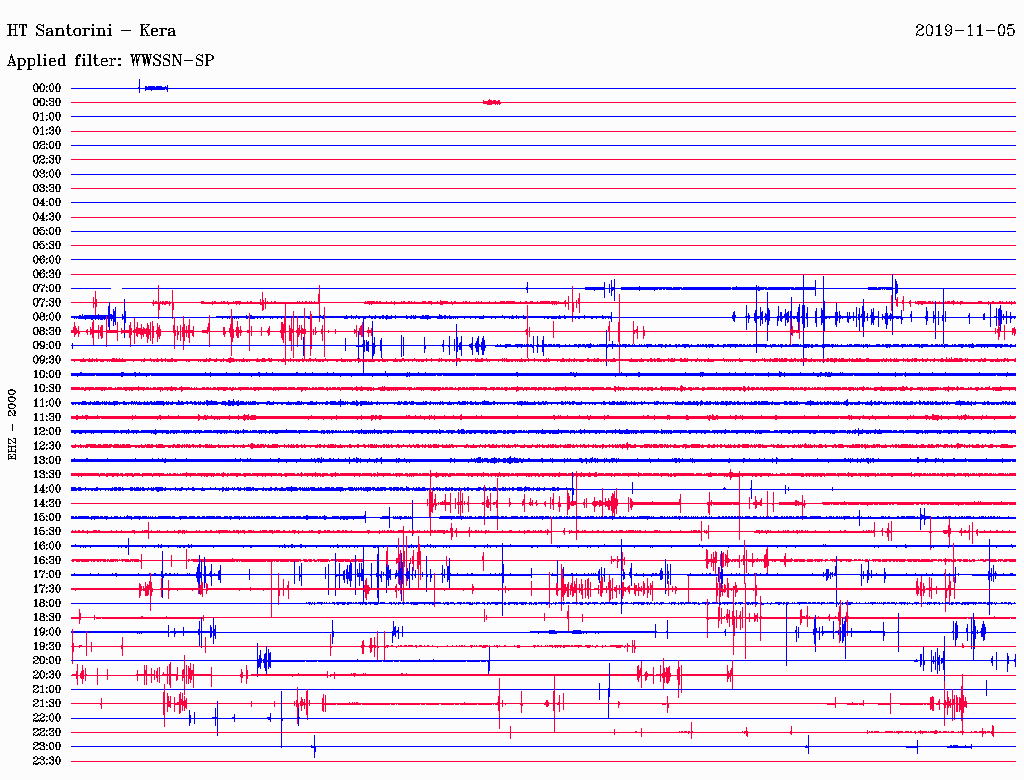Click the red seismic burst on the 00:30 trace
Viewport: 1024px width, 780px height.
tap(492, 102)
